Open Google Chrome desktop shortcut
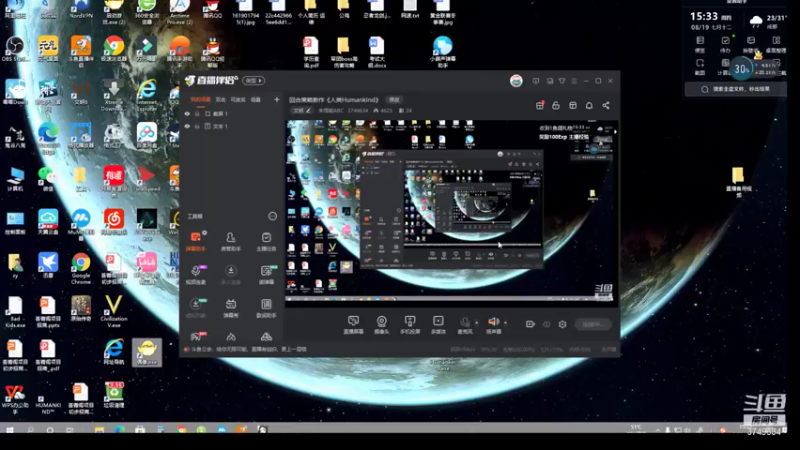Screen dimensions: 800x450 pos(81,268)
